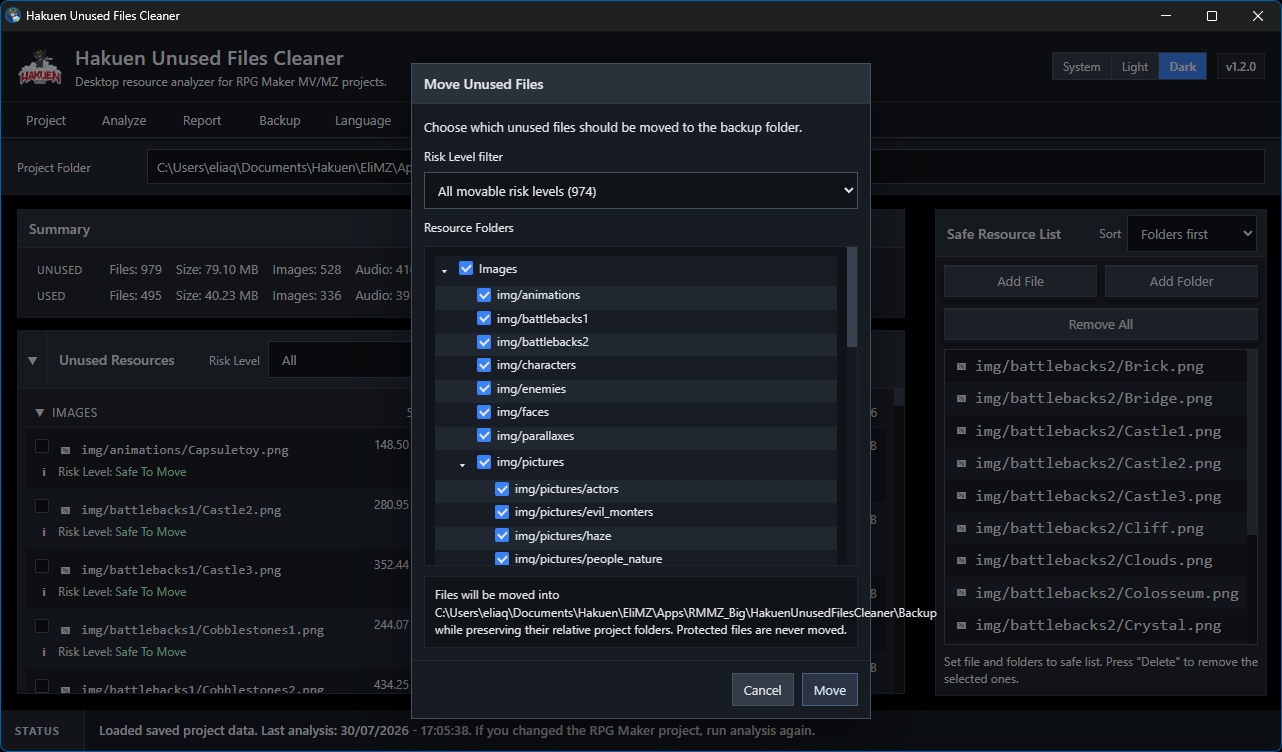Uncheck the img/characters checkbox
The height and width of the screenshot is (752, 1282).
coord(484,365)
